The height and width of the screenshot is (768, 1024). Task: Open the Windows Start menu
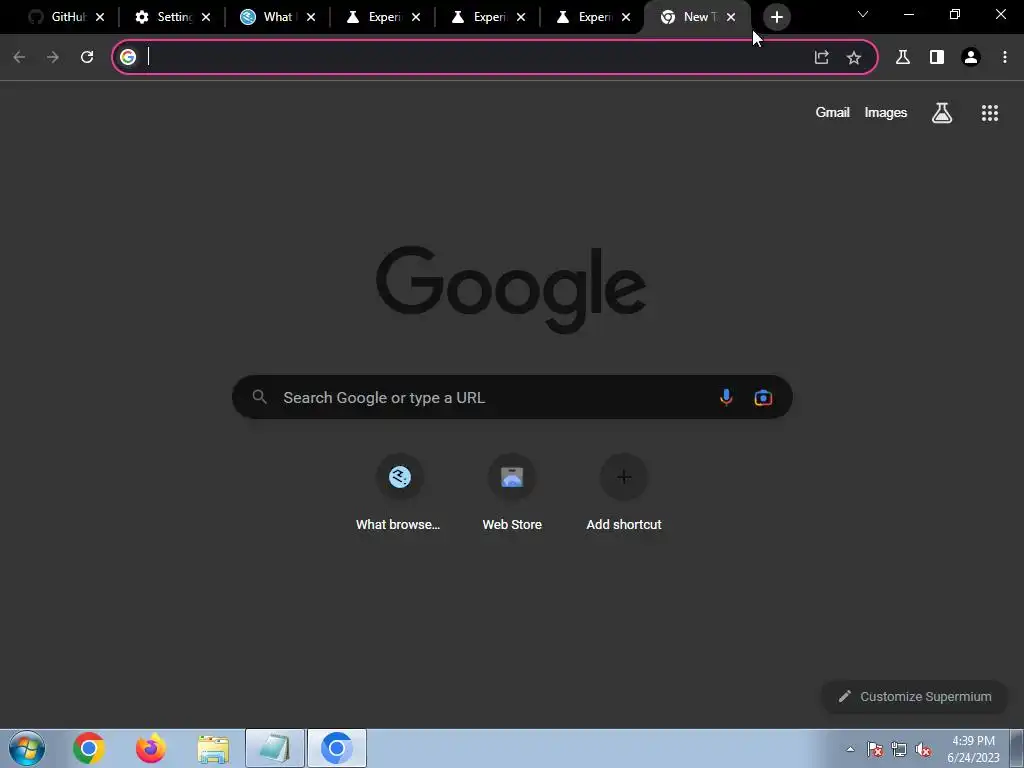(27, 748)
